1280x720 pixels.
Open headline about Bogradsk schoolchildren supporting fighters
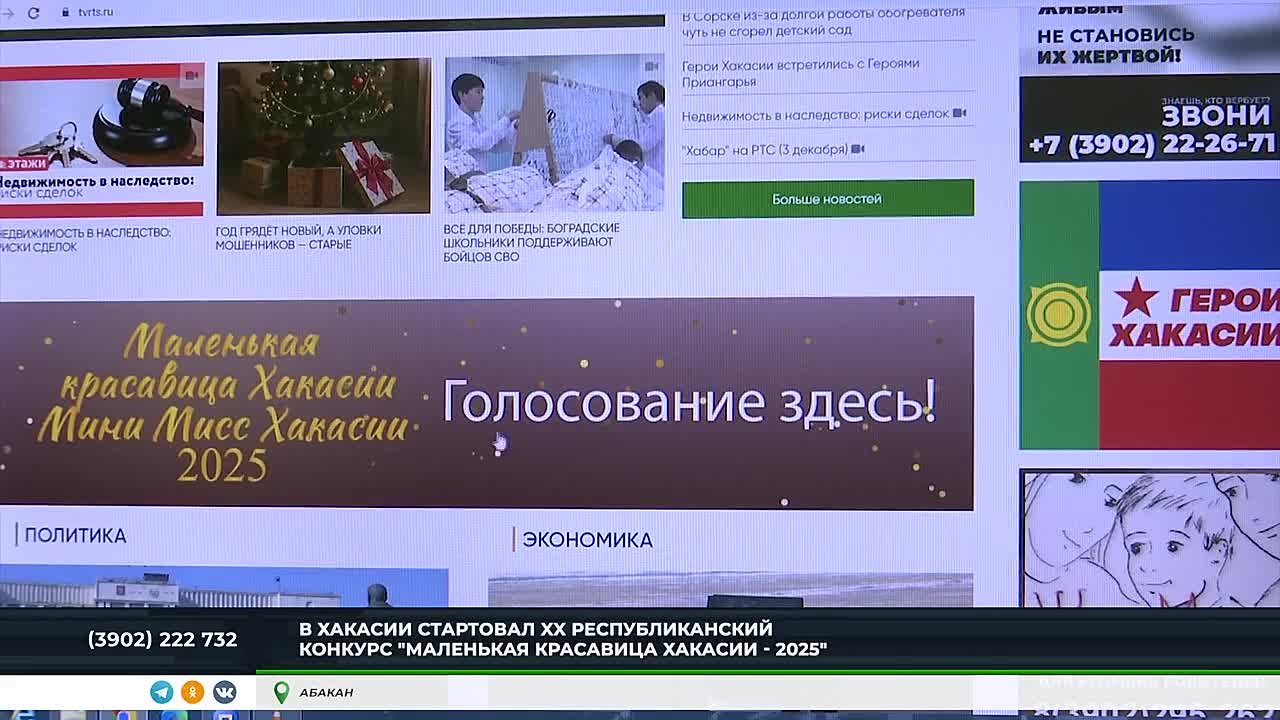coord(531,243)
